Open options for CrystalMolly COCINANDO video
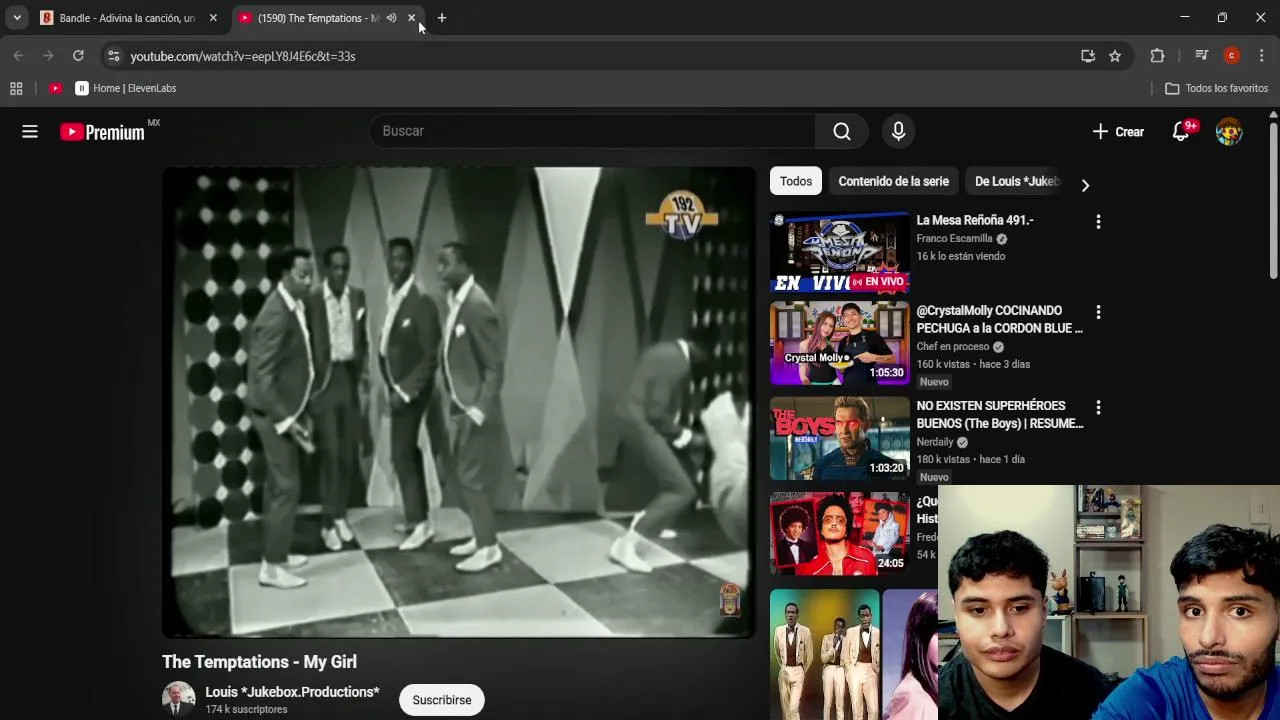1280x720 pixels. point(1098,313)
